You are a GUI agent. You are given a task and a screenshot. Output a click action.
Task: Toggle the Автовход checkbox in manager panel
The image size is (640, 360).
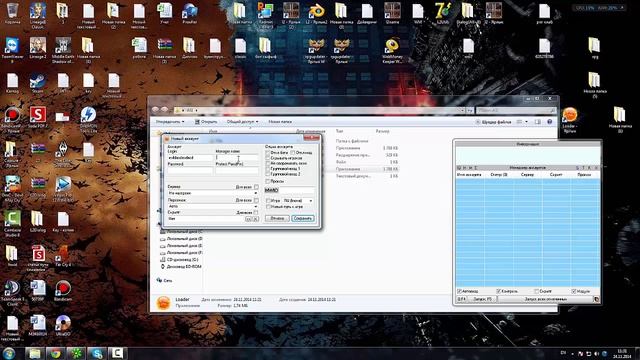pos(460,291)
